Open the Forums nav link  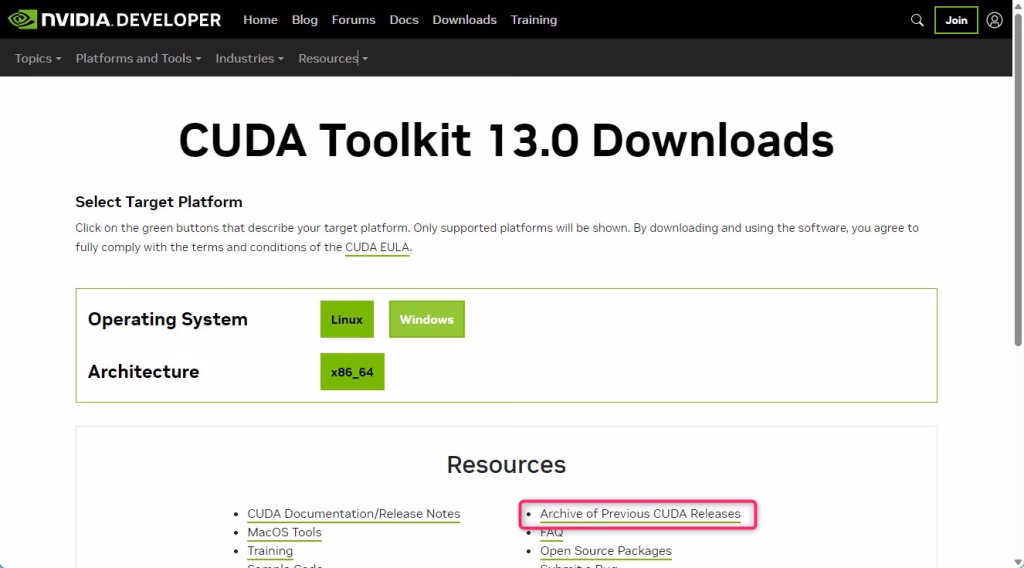[353, 20]
